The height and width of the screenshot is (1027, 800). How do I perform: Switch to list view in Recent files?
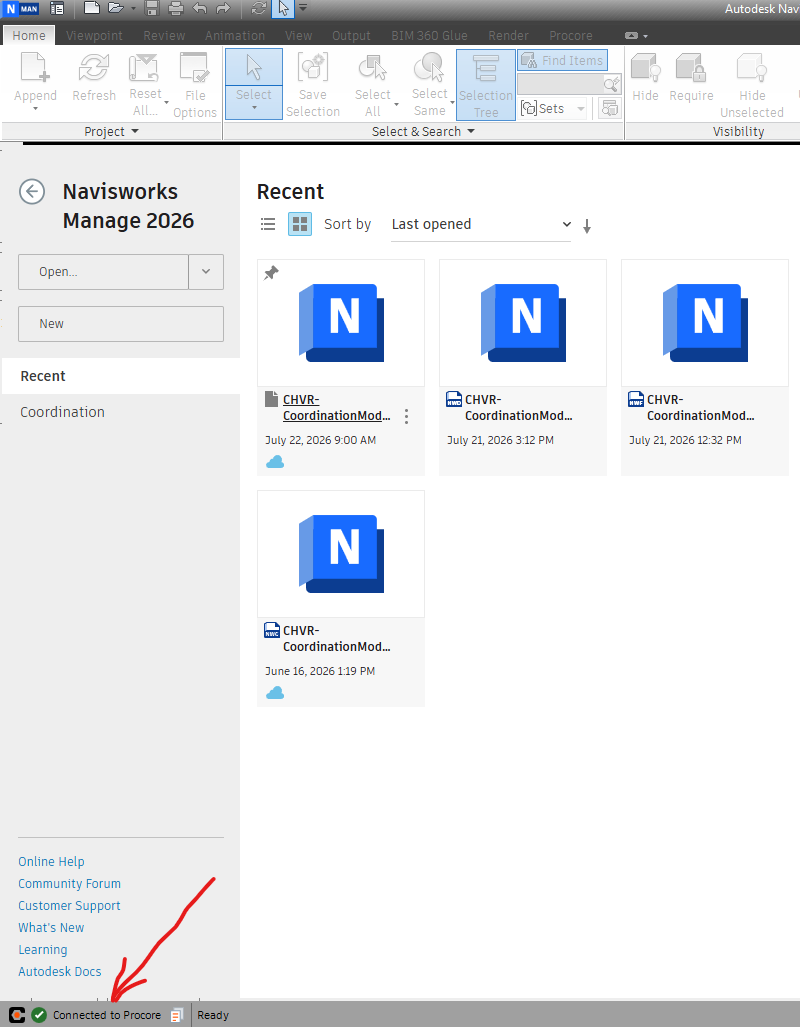click(268, 224)
